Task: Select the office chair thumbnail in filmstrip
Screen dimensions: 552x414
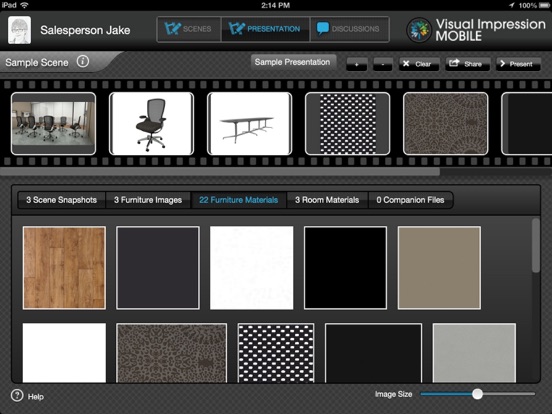Action: (x=151, y=124)
